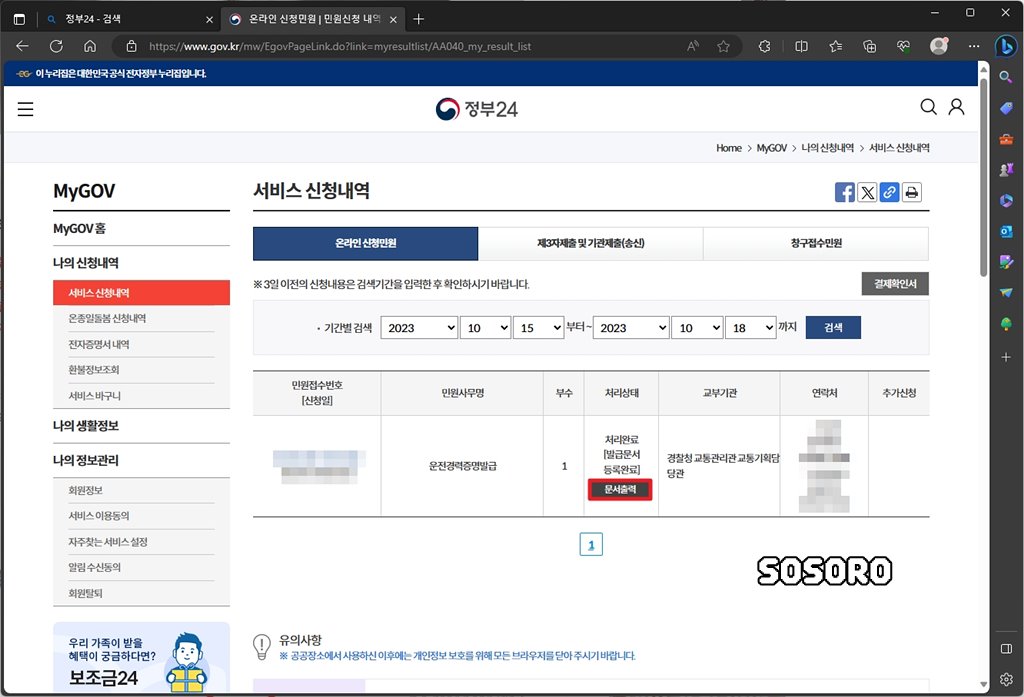This screenshot has height=697, width=1024.
Task: Click the 검색 button
Action: click(x=833, y=327)
